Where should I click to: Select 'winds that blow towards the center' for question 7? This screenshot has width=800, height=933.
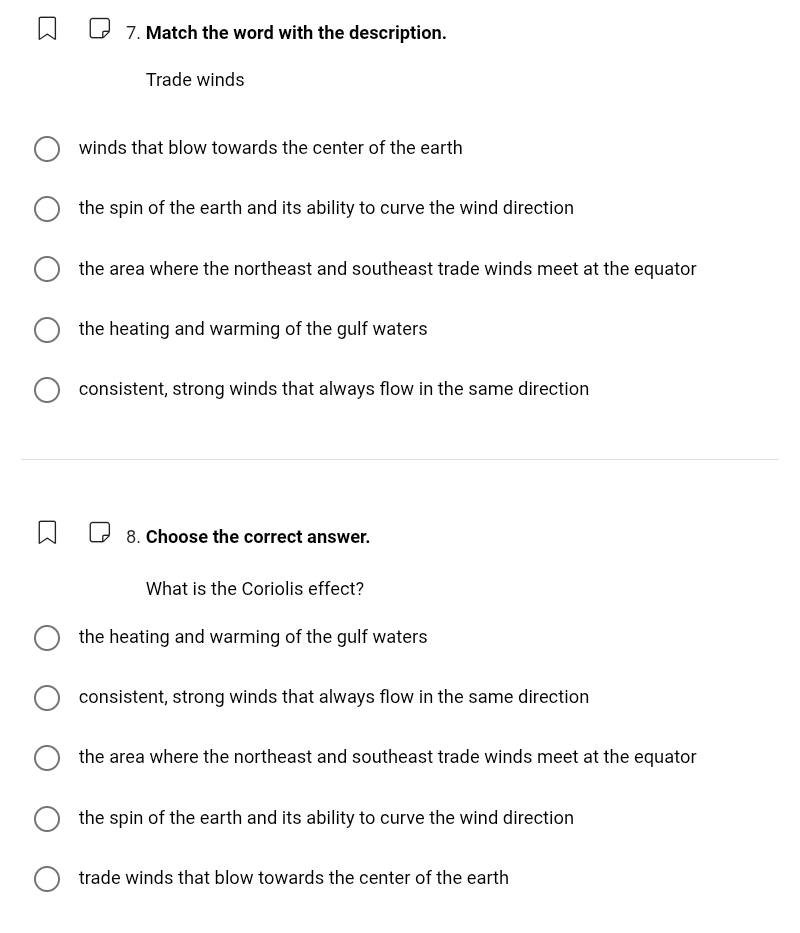point(47,149)
